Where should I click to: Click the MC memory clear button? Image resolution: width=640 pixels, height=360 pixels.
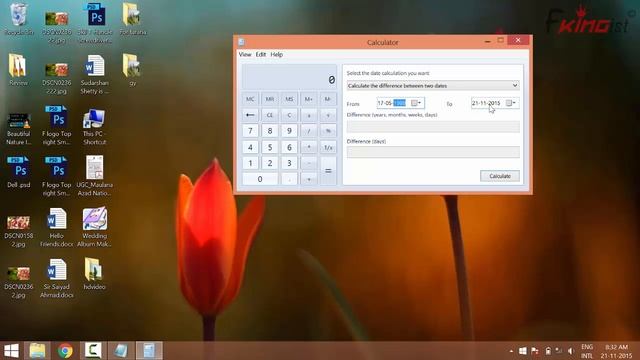[x=250, y=99]
